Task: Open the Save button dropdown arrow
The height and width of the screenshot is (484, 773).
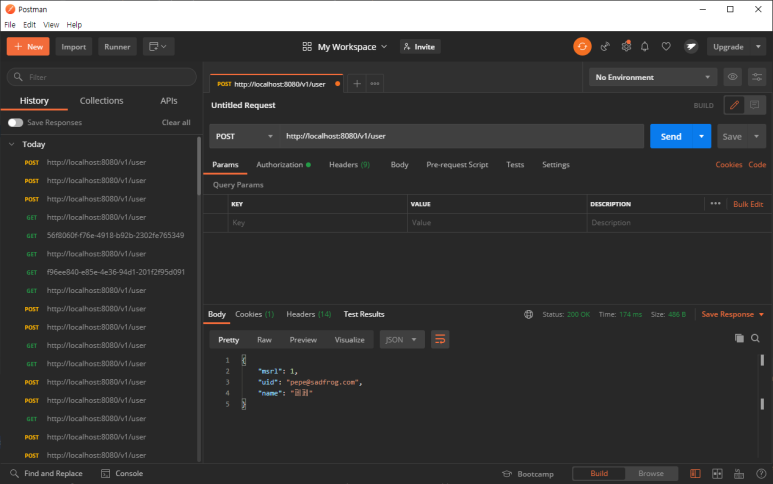Action: [x=756, y=136]
